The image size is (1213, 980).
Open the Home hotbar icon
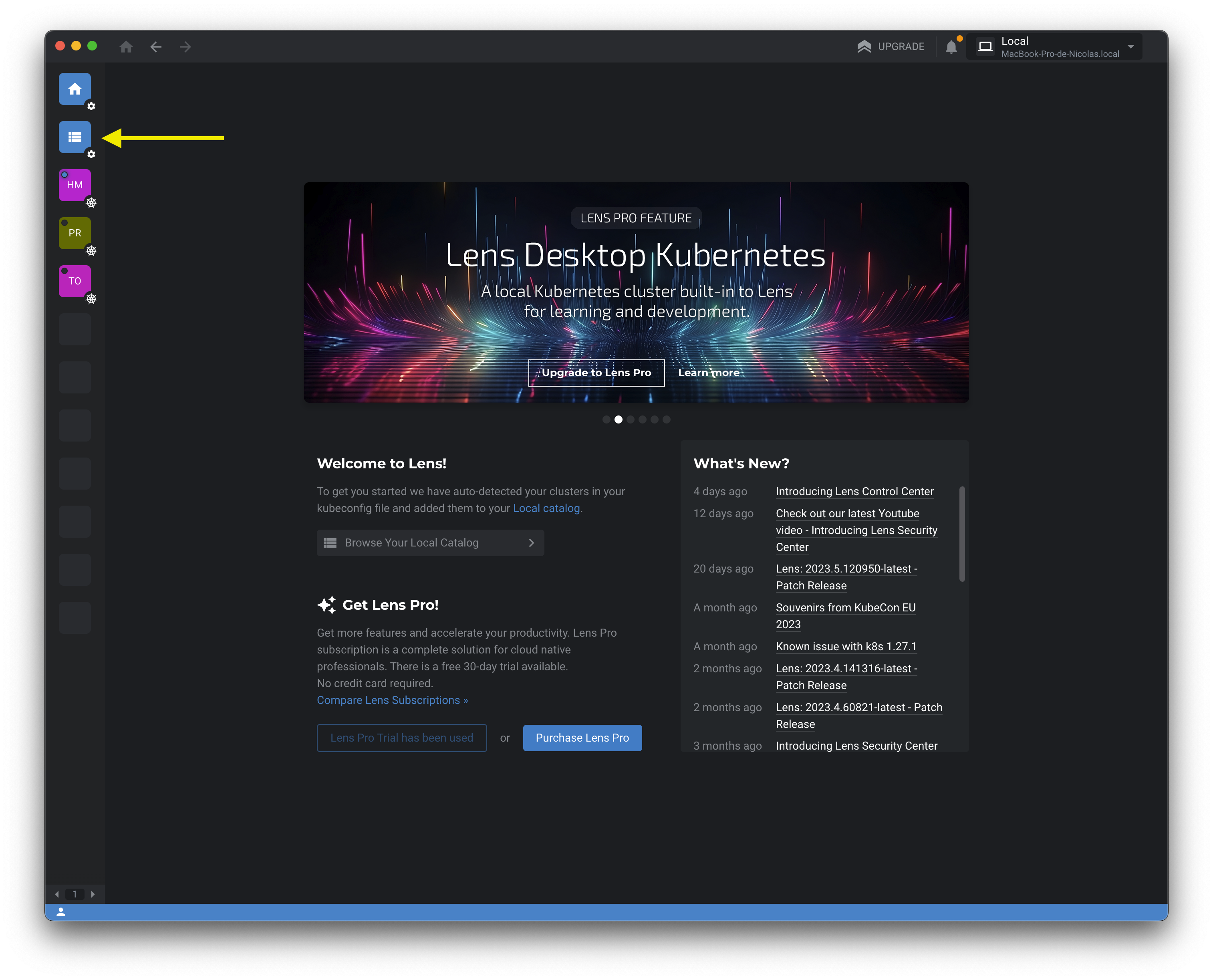pyautogui.click(x=75, y=89)
